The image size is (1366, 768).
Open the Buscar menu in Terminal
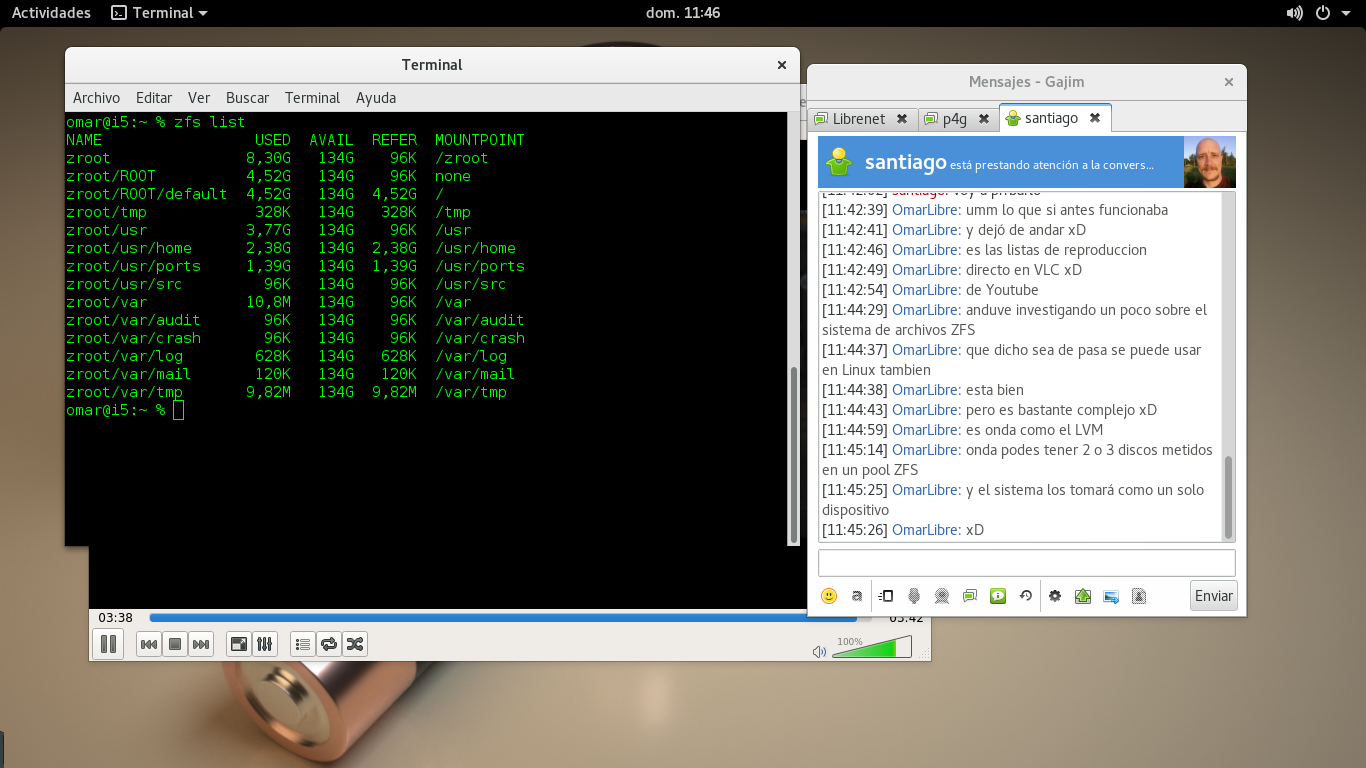click(247, 98)
